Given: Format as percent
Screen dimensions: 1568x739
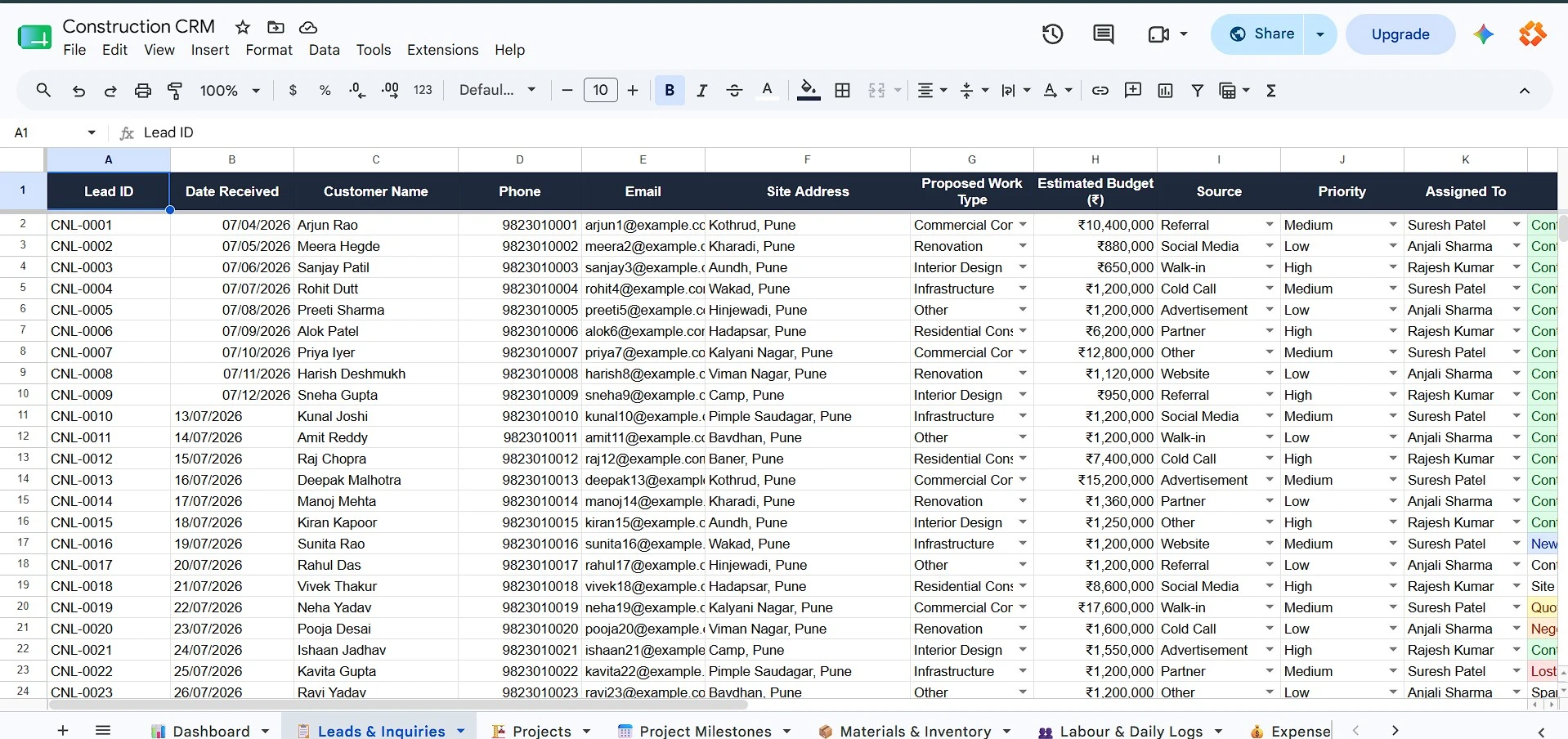Looking at the screenshot, I should 325,91.
